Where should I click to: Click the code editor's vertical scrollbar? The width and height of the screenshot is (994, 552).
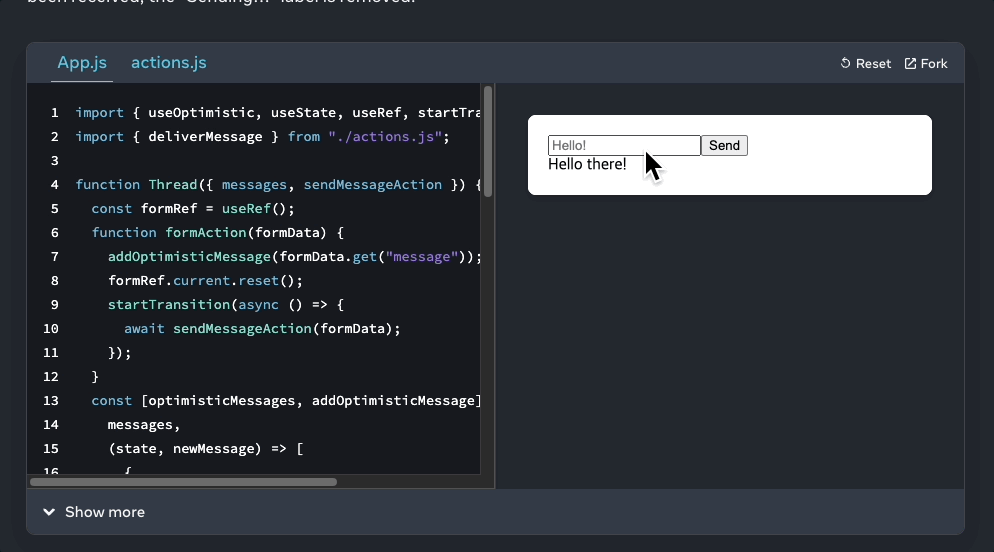coord(488,140)
